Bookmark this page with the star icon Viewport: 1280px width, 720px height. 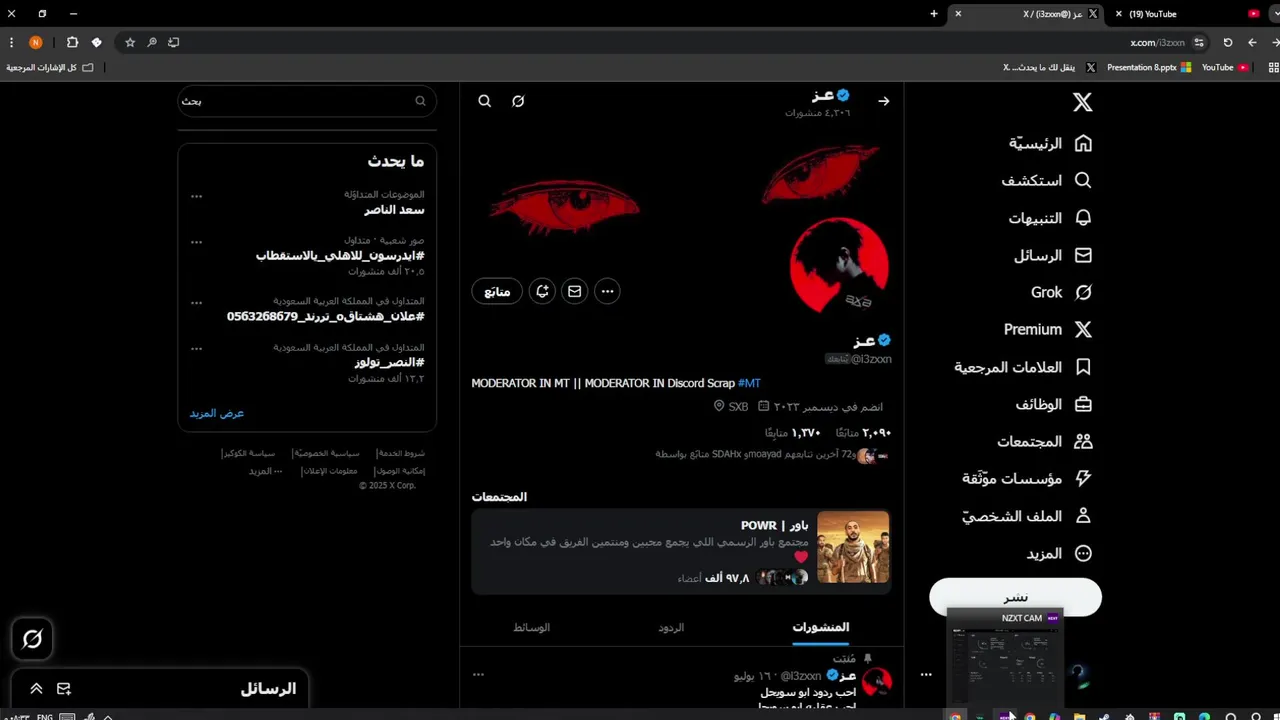(x=130, y=42)
